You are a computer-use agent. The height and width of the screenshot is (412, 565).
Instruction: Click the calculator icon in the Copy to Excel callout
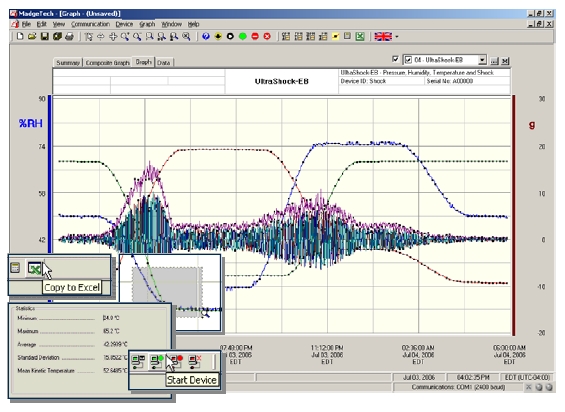[x=15, y=268]
